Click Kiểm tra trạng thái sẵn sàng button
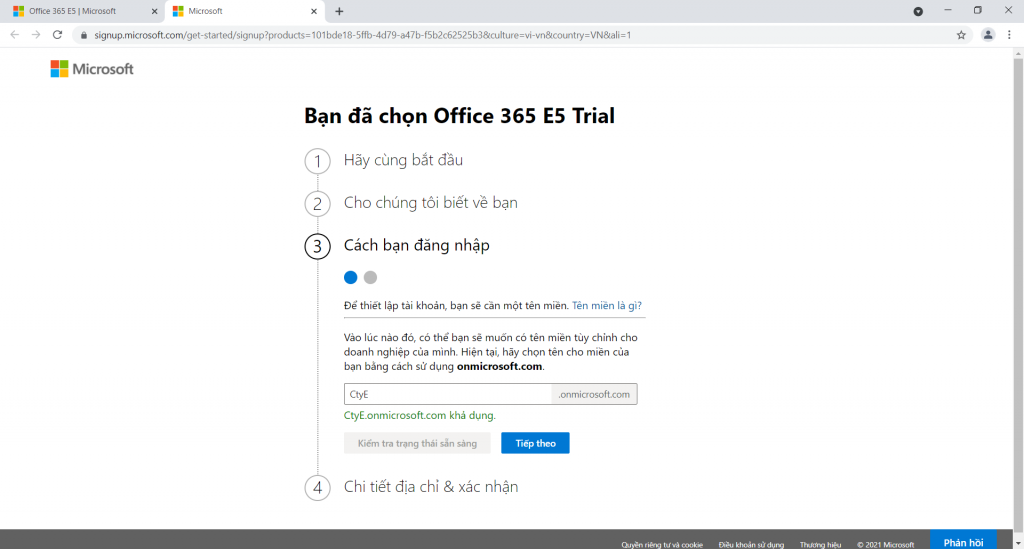Image resolution: width=1024 pixels, height=549 pixels. (x=417, y=443)
